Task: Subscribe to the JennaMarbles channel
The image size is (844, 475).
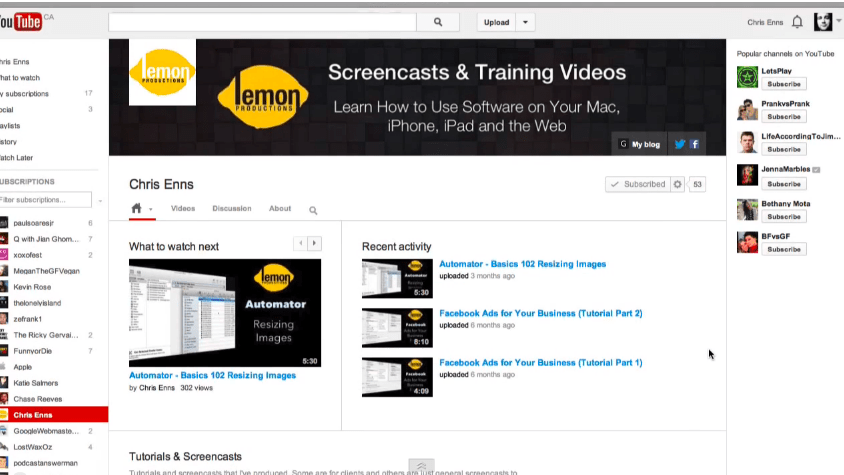Action: point(784,183)
